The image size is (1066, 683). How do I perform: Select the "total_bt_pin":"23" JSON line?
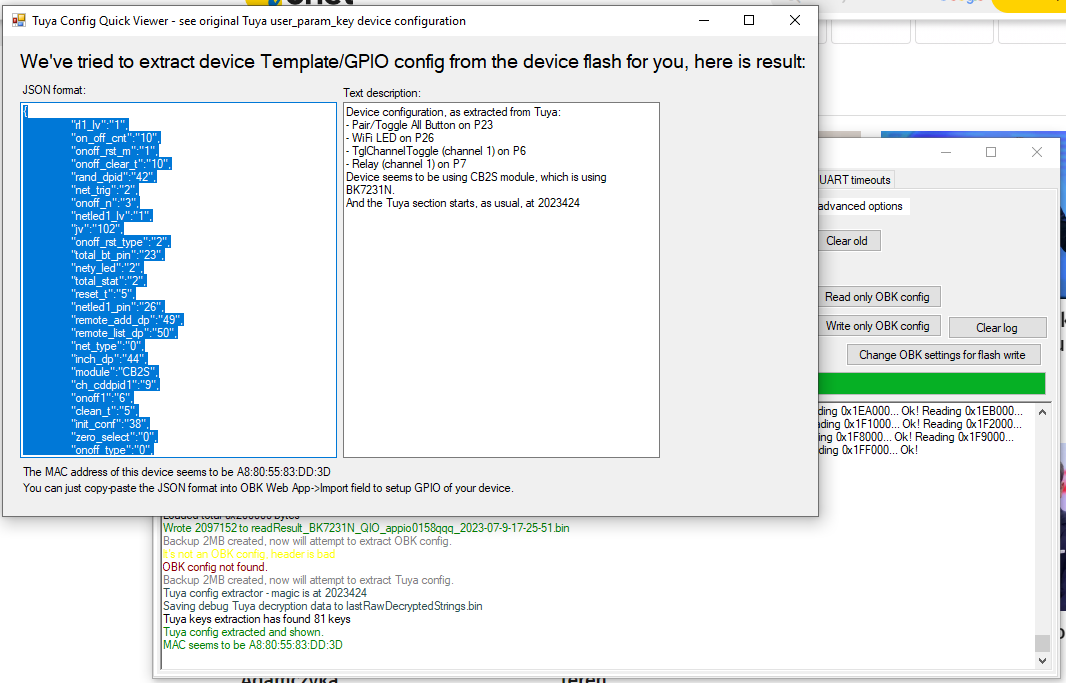118,255
